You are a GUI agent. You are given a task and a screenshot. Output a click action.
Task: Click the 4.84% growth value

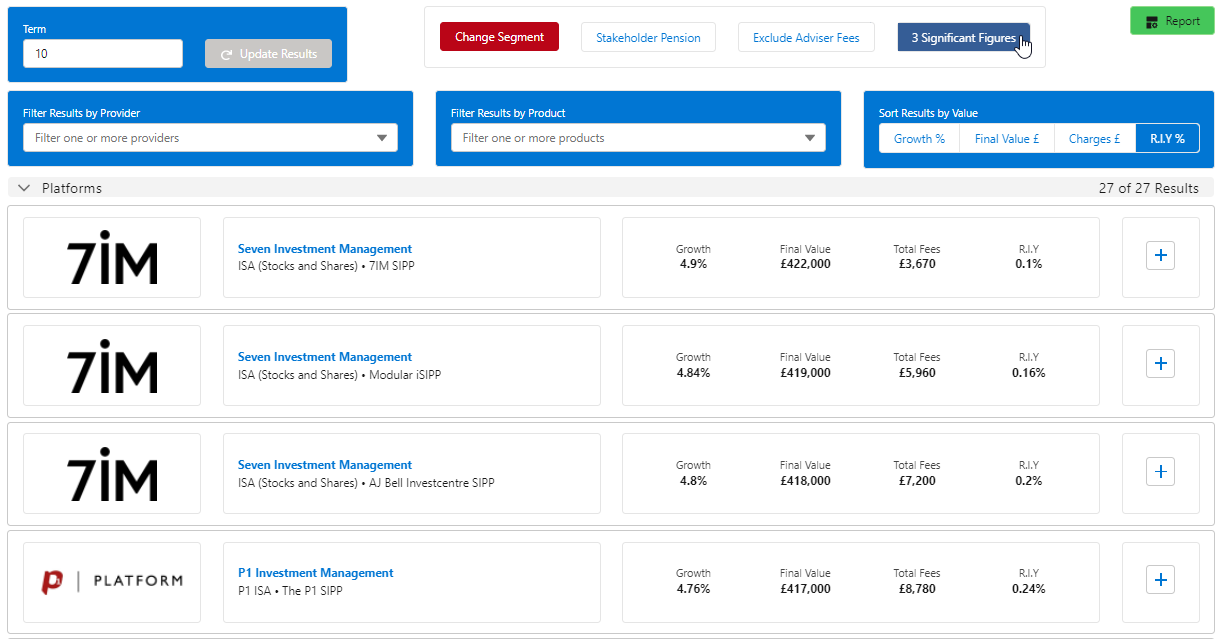point(693,372)
